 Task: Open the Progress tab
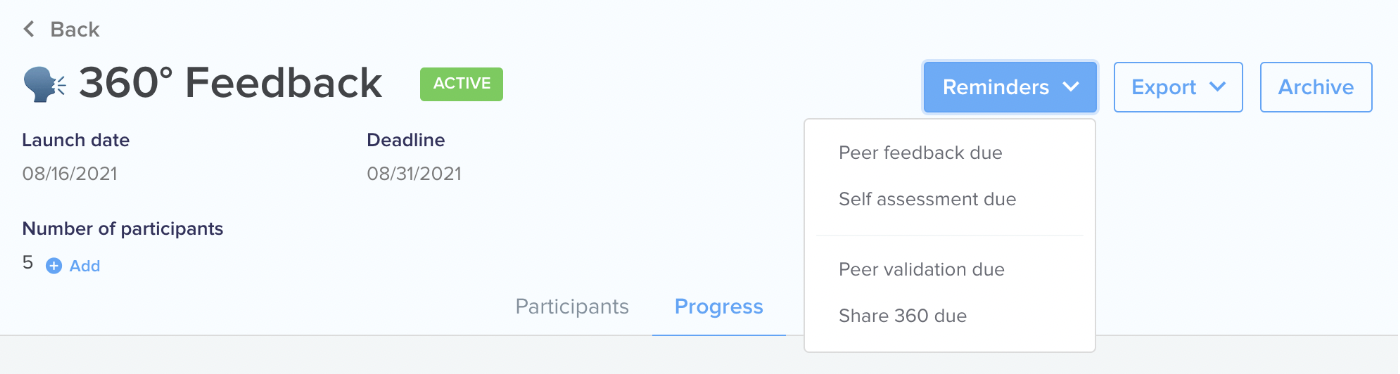(719, 306)
